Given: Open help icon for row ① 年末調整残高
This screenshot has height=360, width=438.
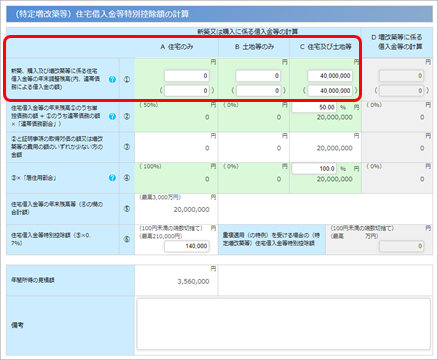Looking at the screenshot, I should [112, 79].
